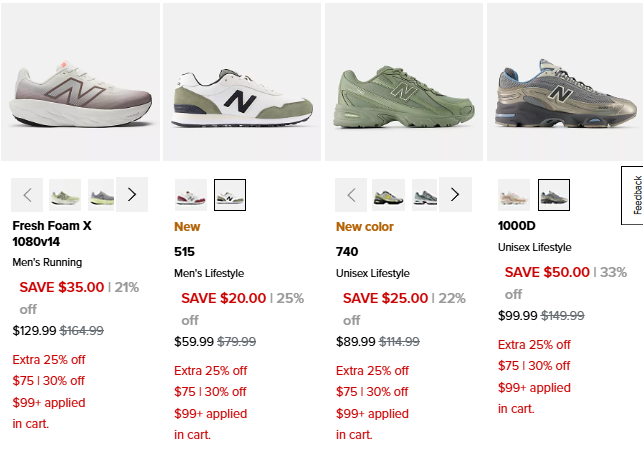643x451 pixels.
Task: Select the light green 1080v14 color swatch
Action: [x=65, y=194]
